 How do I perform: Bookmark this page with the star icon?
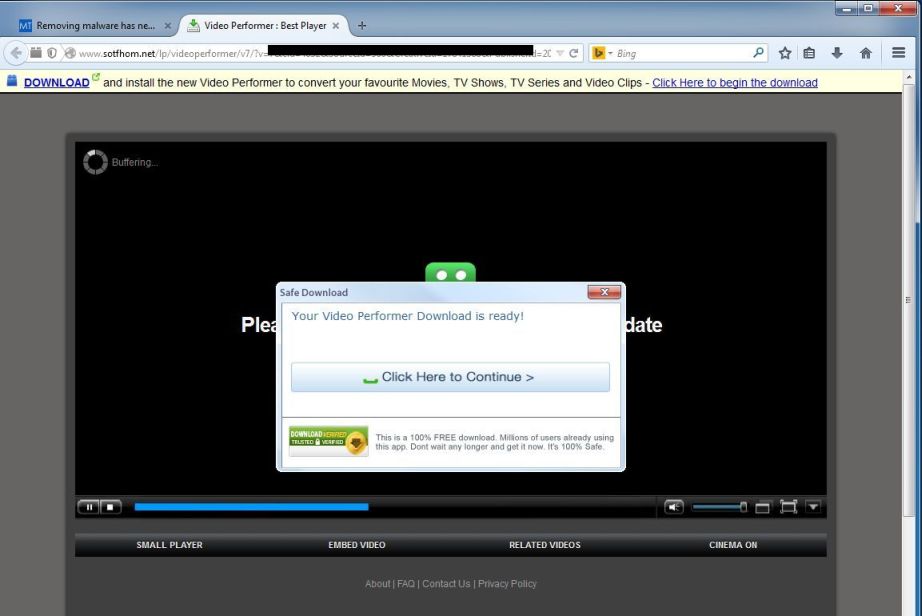tap(784, 53)
